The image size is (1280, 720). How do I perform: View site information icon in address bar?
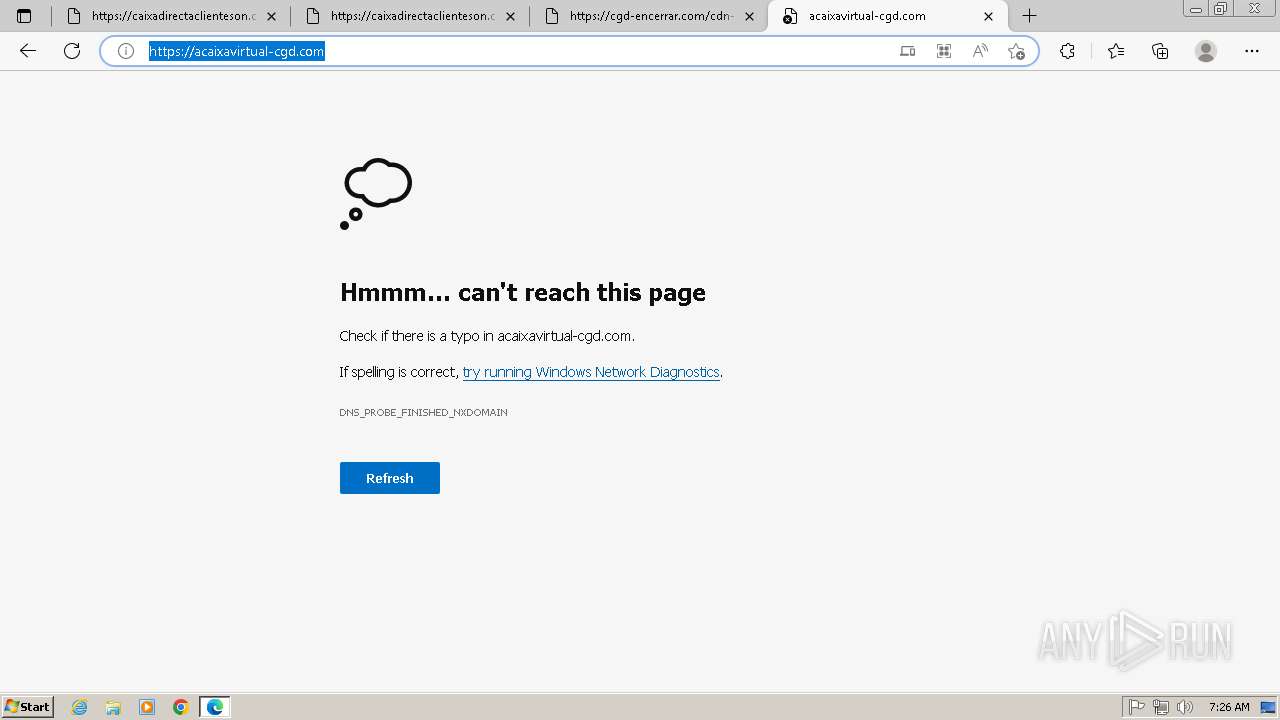tap(126, 51)
